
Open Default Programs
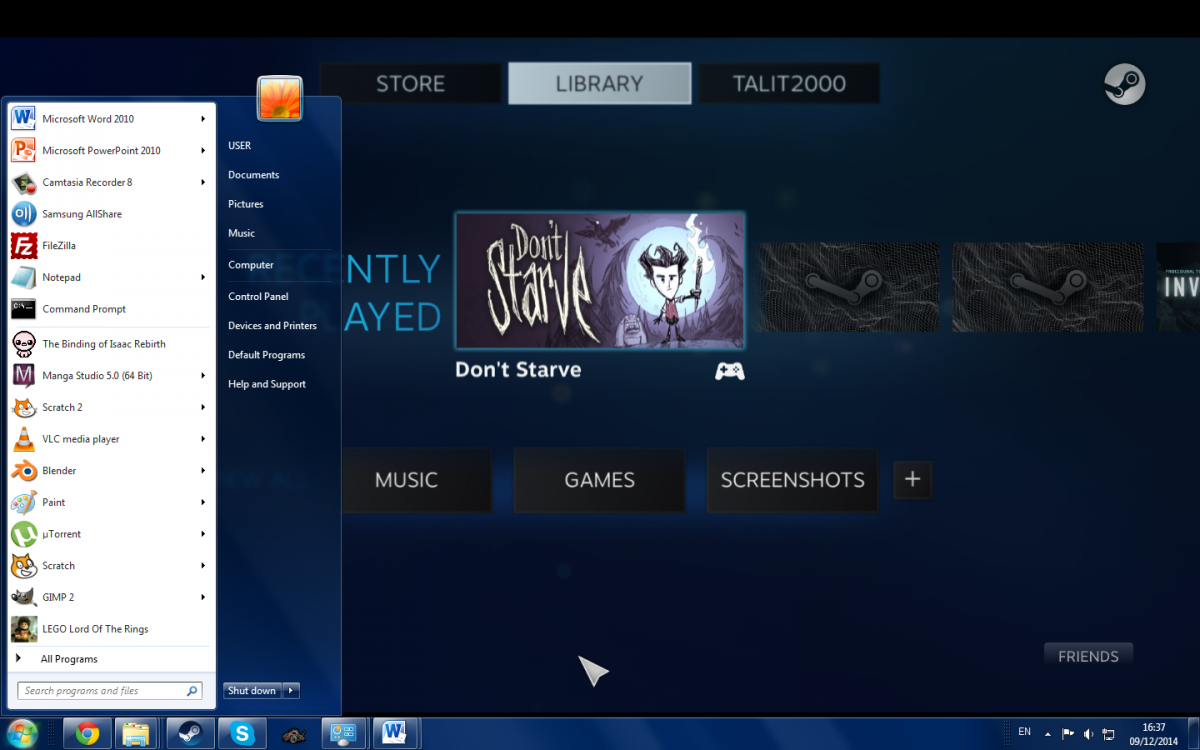(x=266, y=355)
